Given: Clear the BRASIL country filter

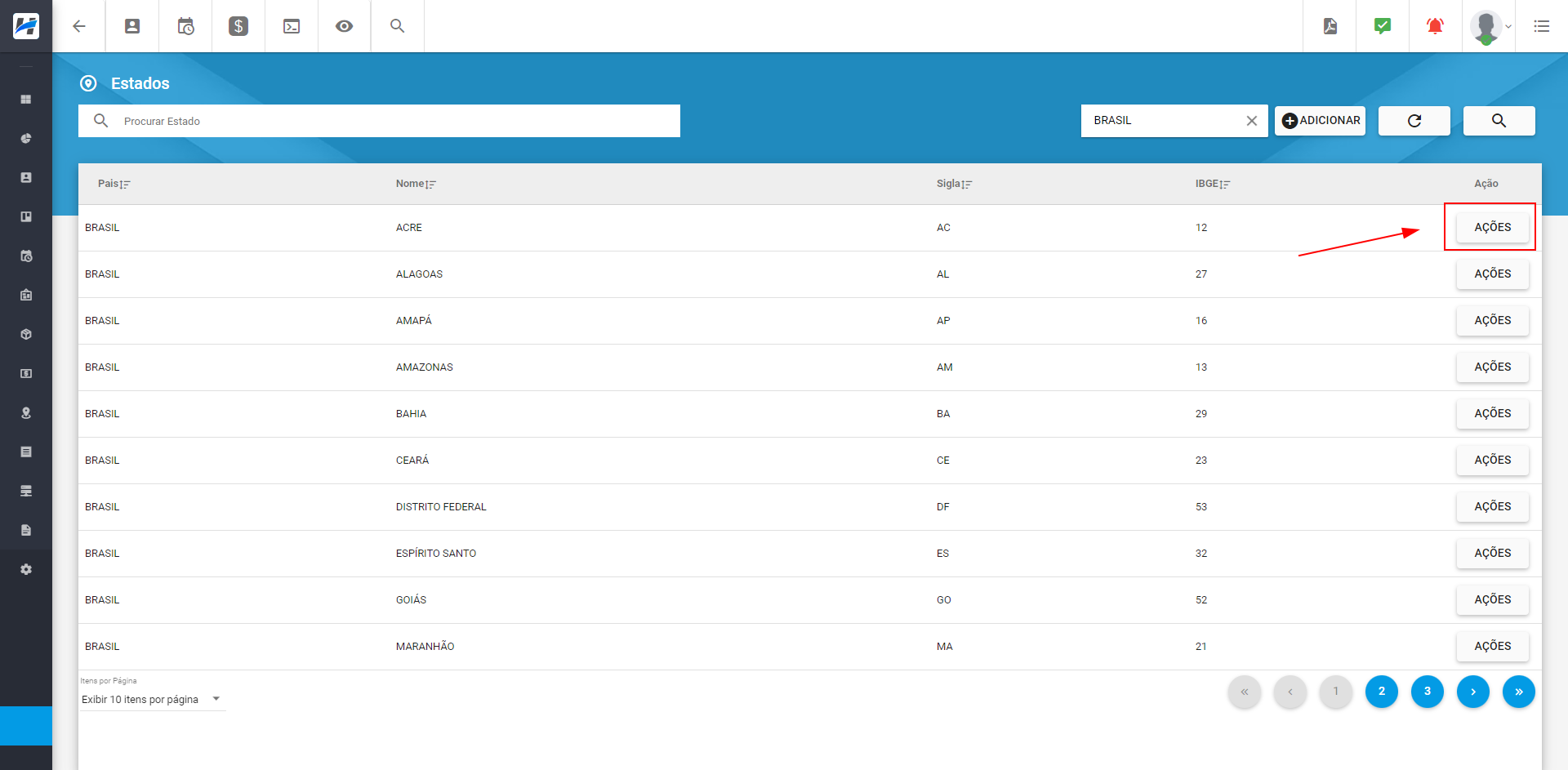Looking at the screenshot, I should [x=1251, y=121].
